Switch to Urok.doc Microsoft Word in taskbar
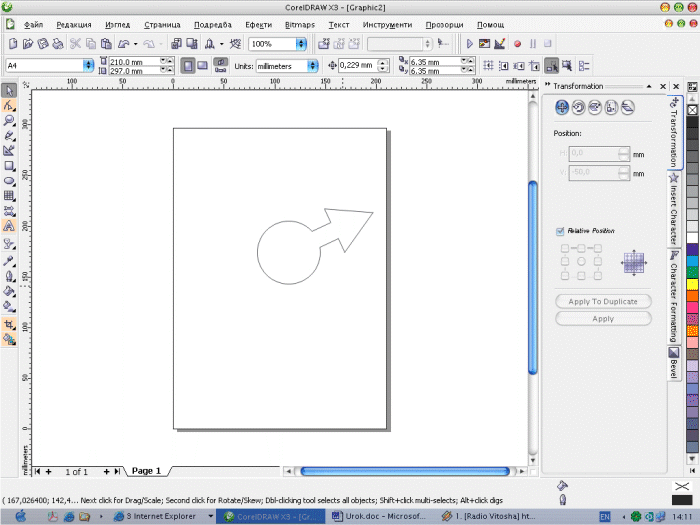700x525 pixels. (x=379, y=516)
